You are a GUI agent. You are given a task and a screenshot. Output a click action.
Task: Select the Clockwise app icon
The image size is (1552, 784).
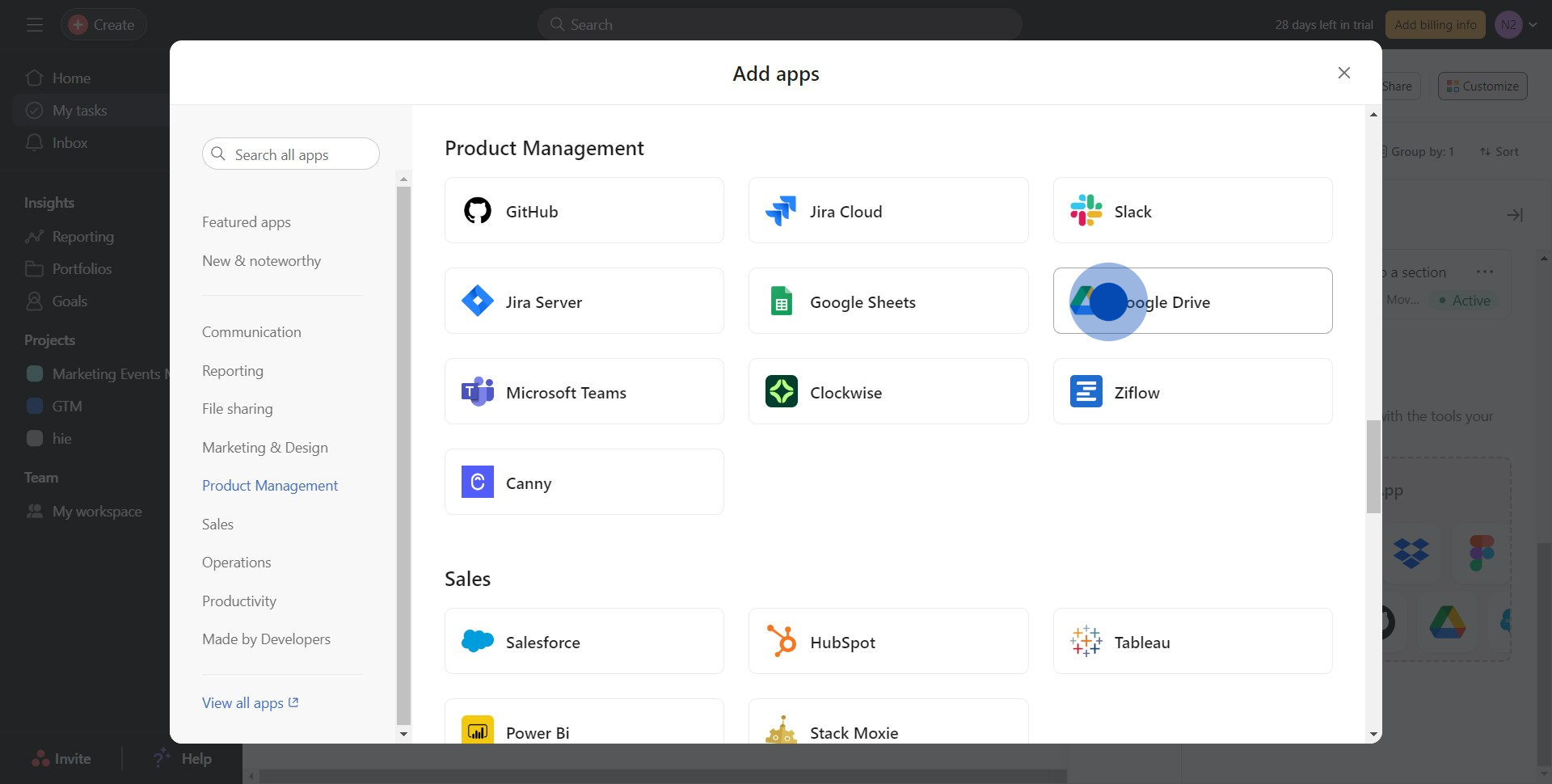tap(781, 392)
